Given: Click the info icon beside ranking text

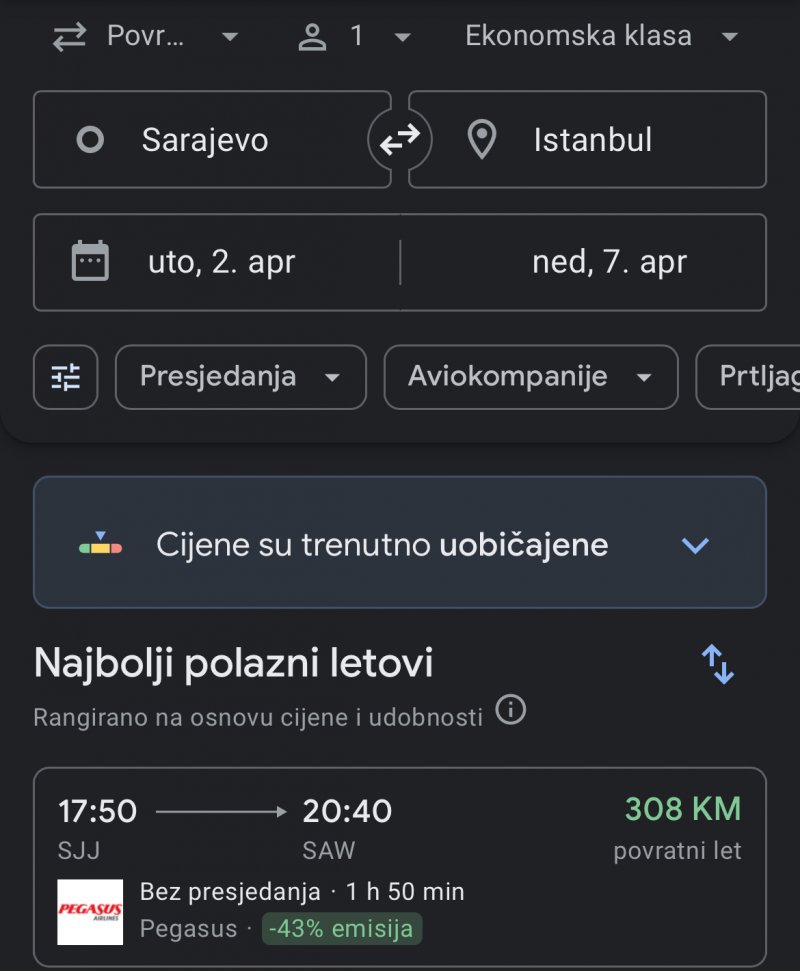Looking at the screenshot, I should pos(511,710).
